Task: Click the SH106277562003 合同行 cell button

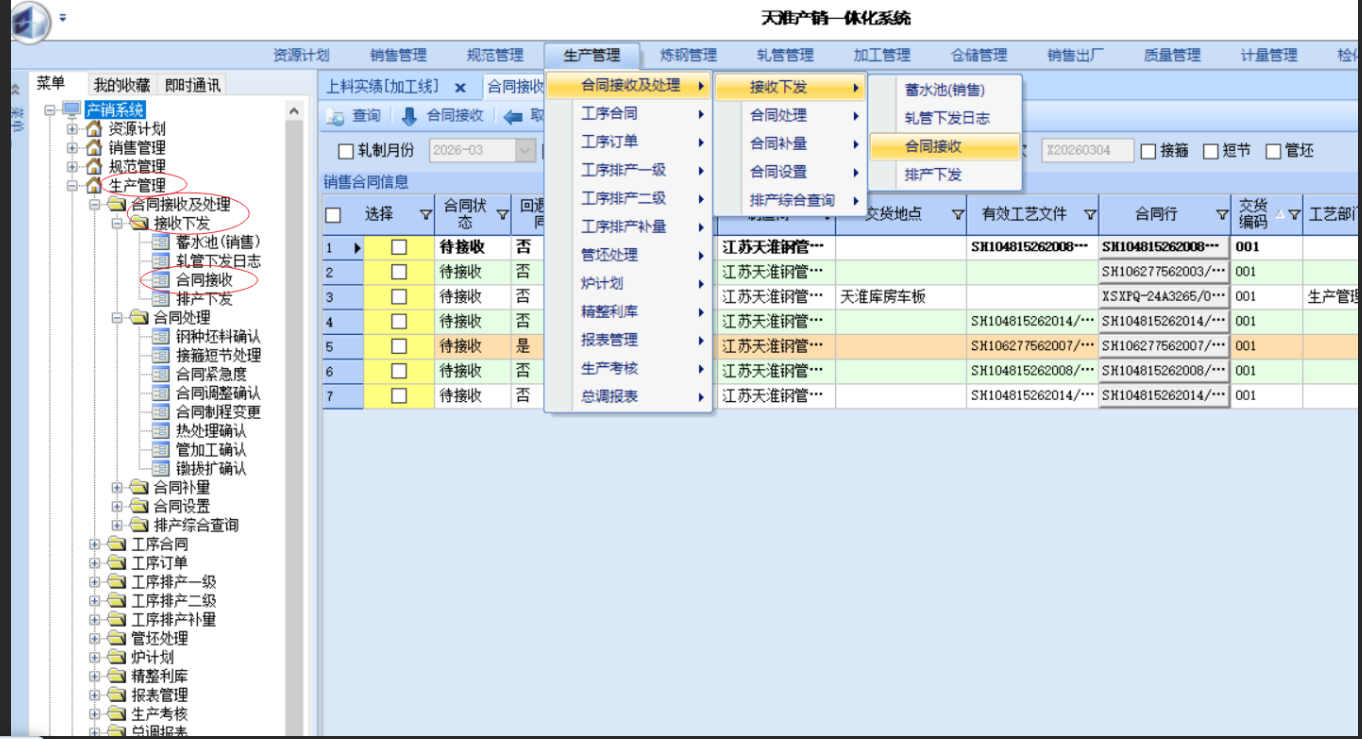Action: (x=1163, y=272)
